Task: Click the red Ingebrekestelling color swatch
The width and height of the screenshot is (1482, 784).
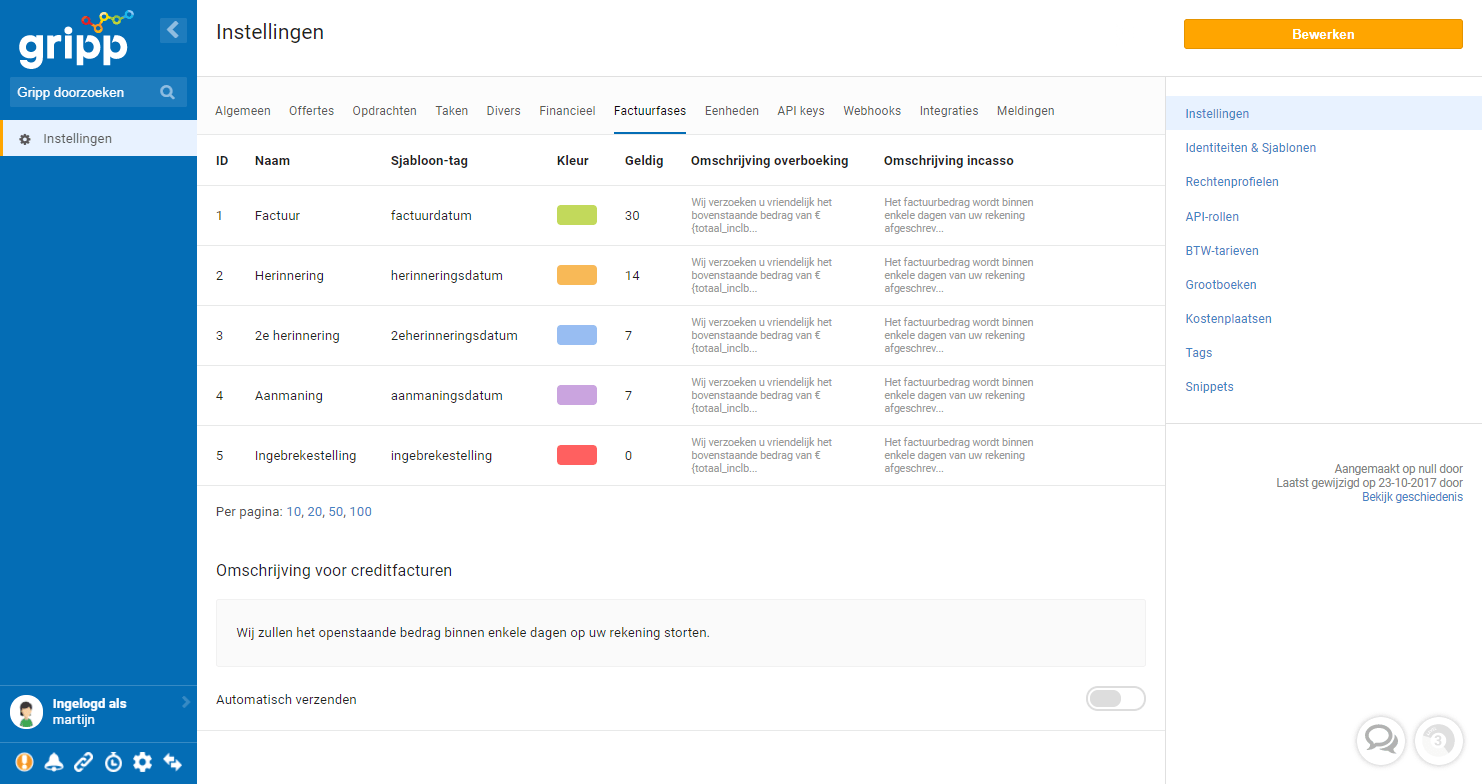Action: (577, 455)
